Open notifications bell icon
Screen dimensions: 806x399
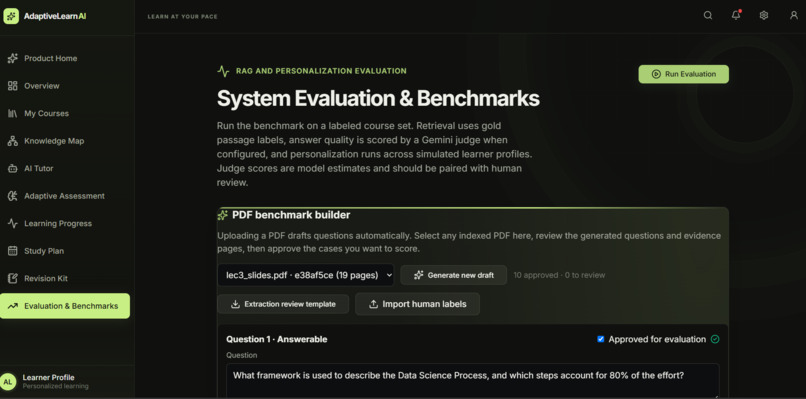point(736,15)
